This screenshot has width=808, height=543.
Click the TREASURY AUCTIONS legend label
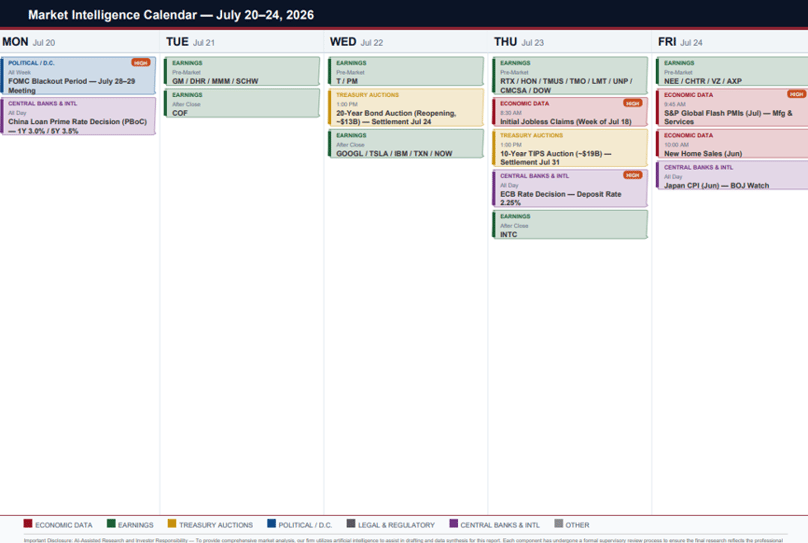[x=216, y=525]
